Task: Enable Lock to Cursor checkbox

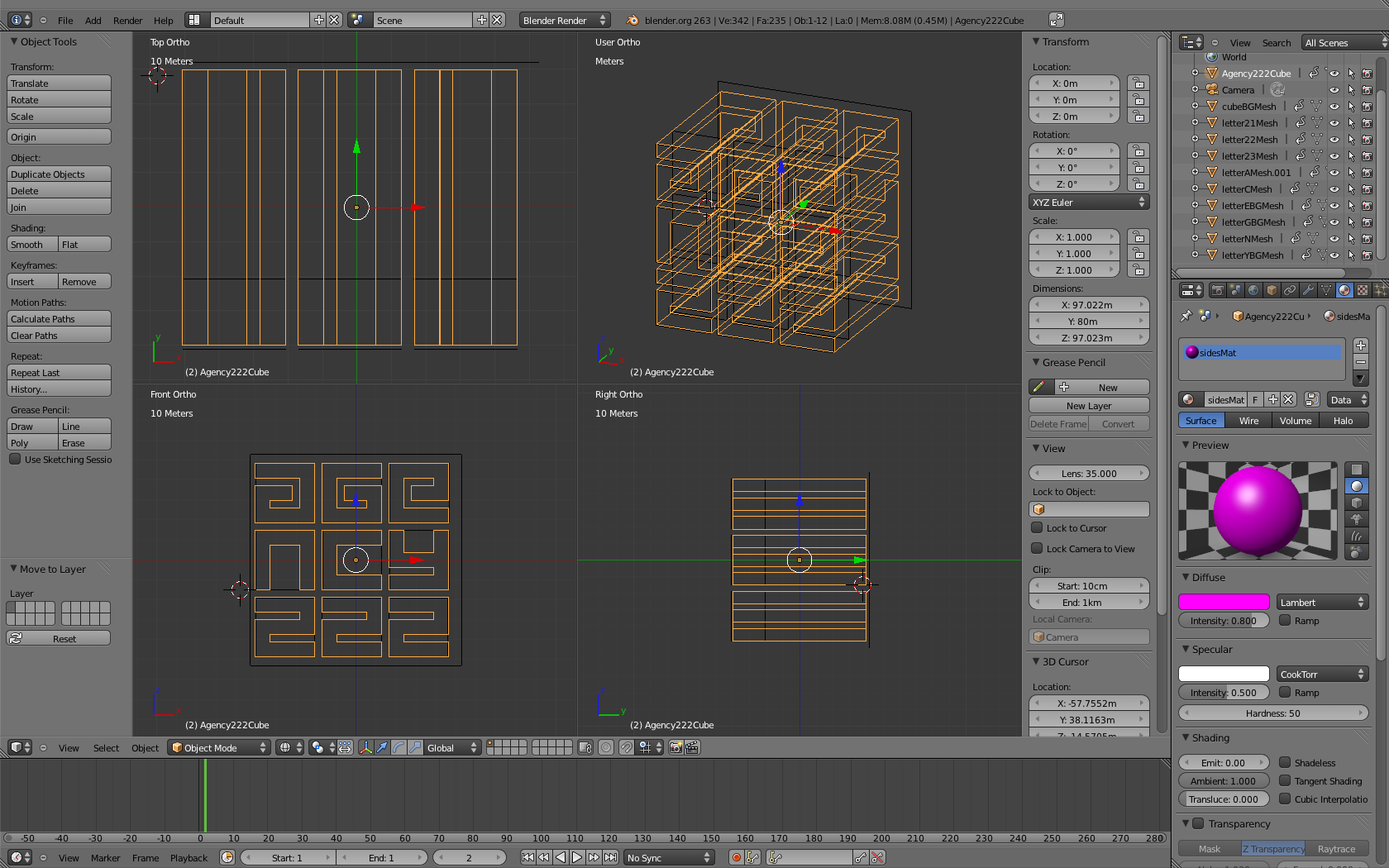Action: coord(1037,527)
